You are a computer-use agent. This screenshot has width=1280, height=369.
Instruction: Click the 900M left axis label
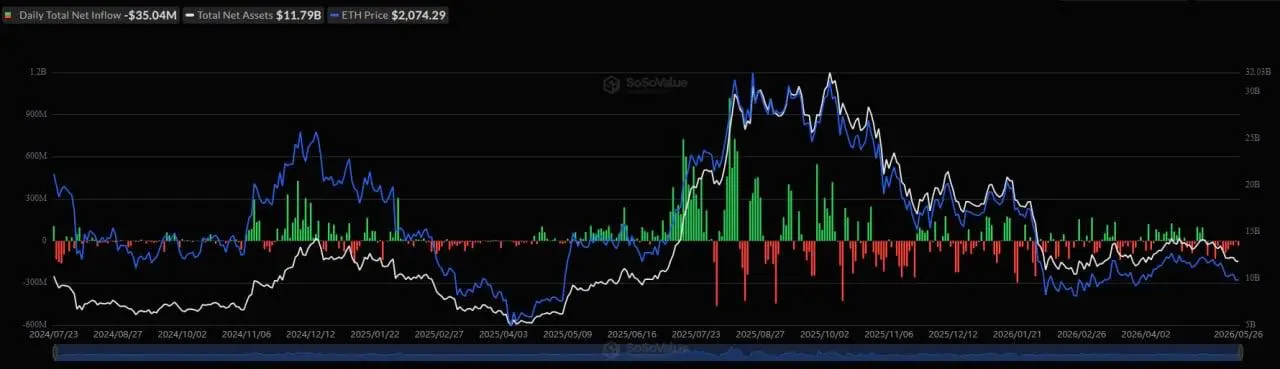(37, 115)
